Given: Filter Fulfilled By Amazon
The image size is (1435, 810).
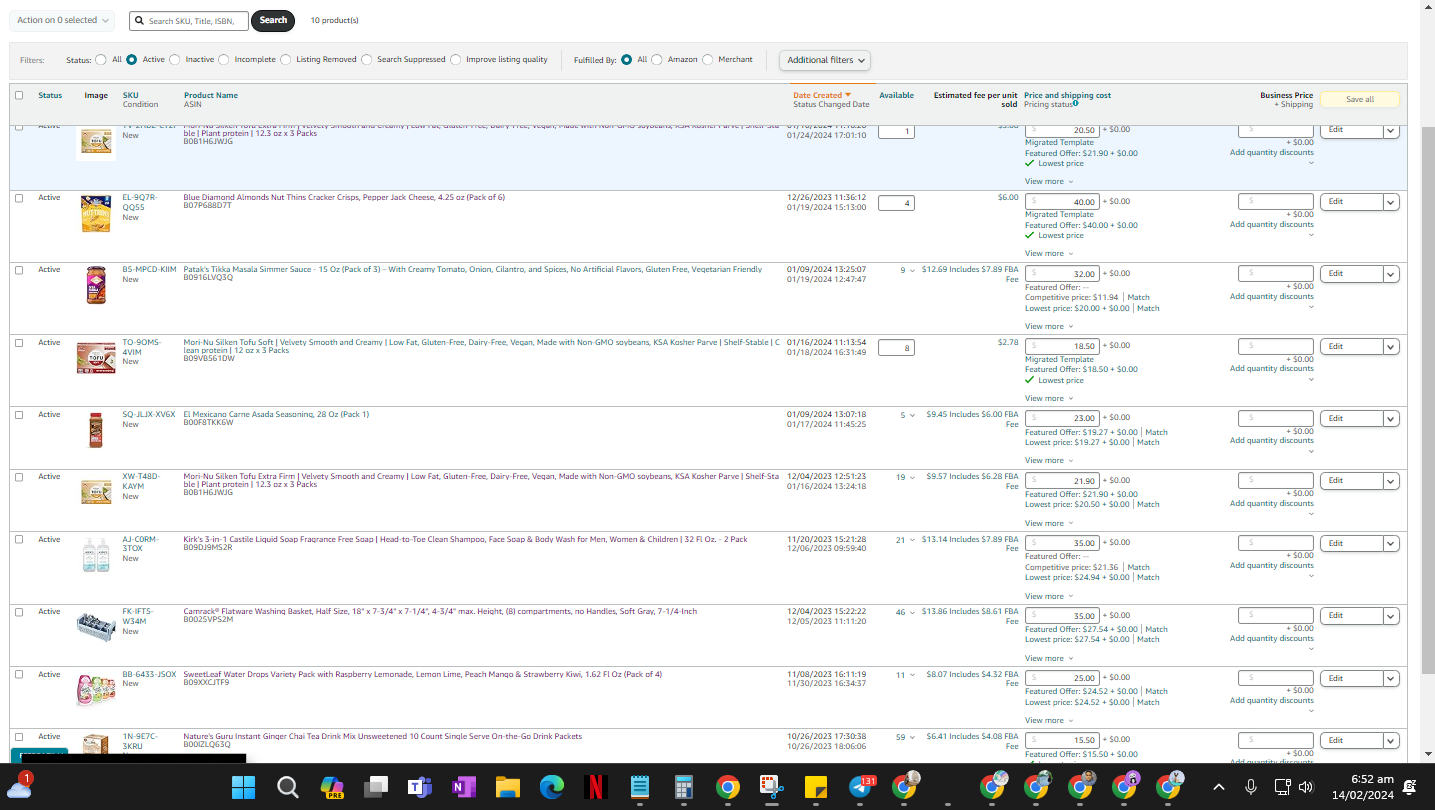Looking at the screenshot, I should tap(657, 60).
